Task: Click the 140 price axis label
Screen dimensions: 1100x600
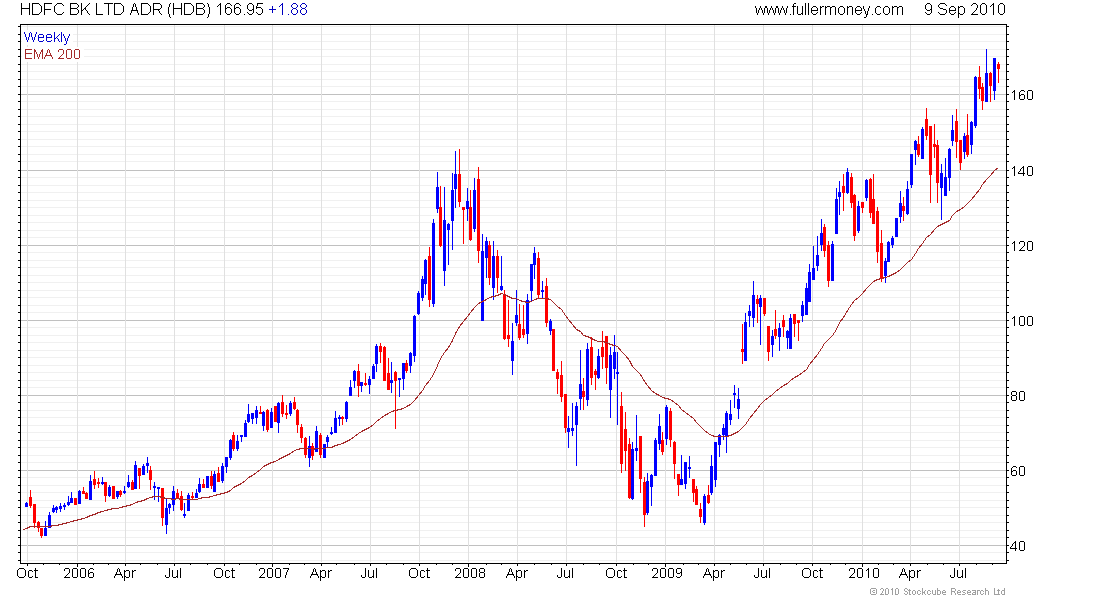Action: pos(1021,171)
